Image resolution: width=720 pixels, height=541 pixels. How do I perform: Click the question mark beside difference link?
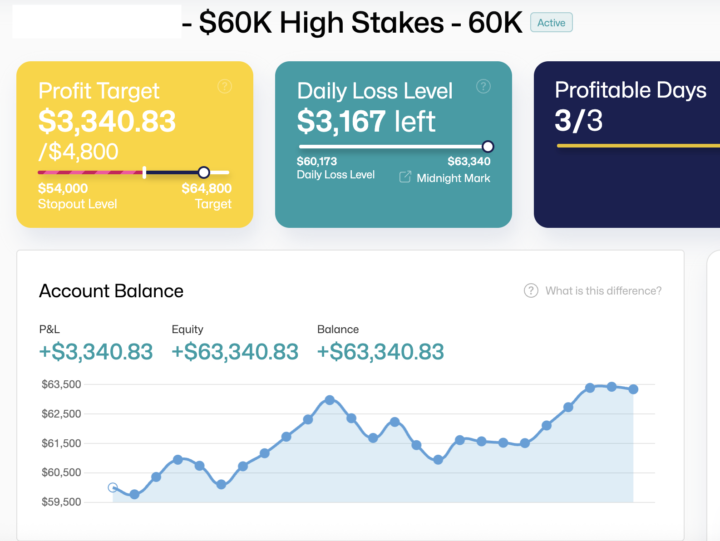click(531, 291)
